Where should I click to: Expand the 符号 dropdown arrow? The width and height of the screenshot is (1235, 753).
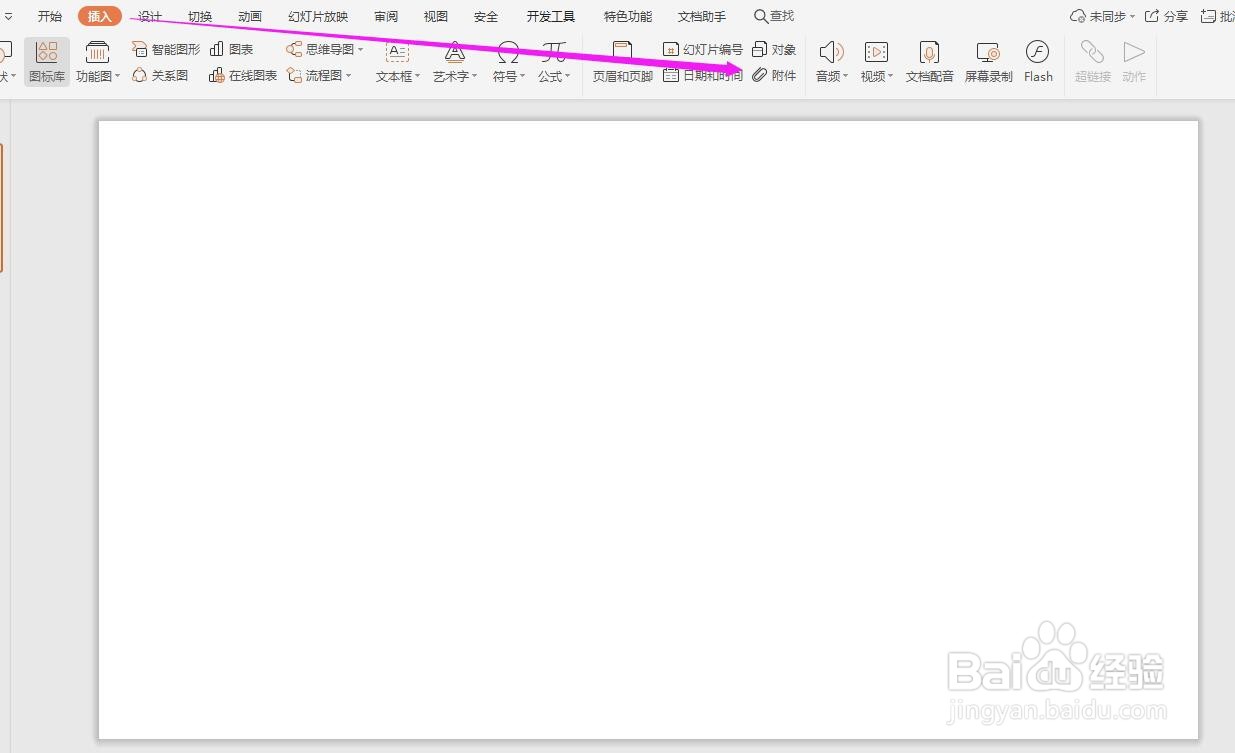click(521, 76)
